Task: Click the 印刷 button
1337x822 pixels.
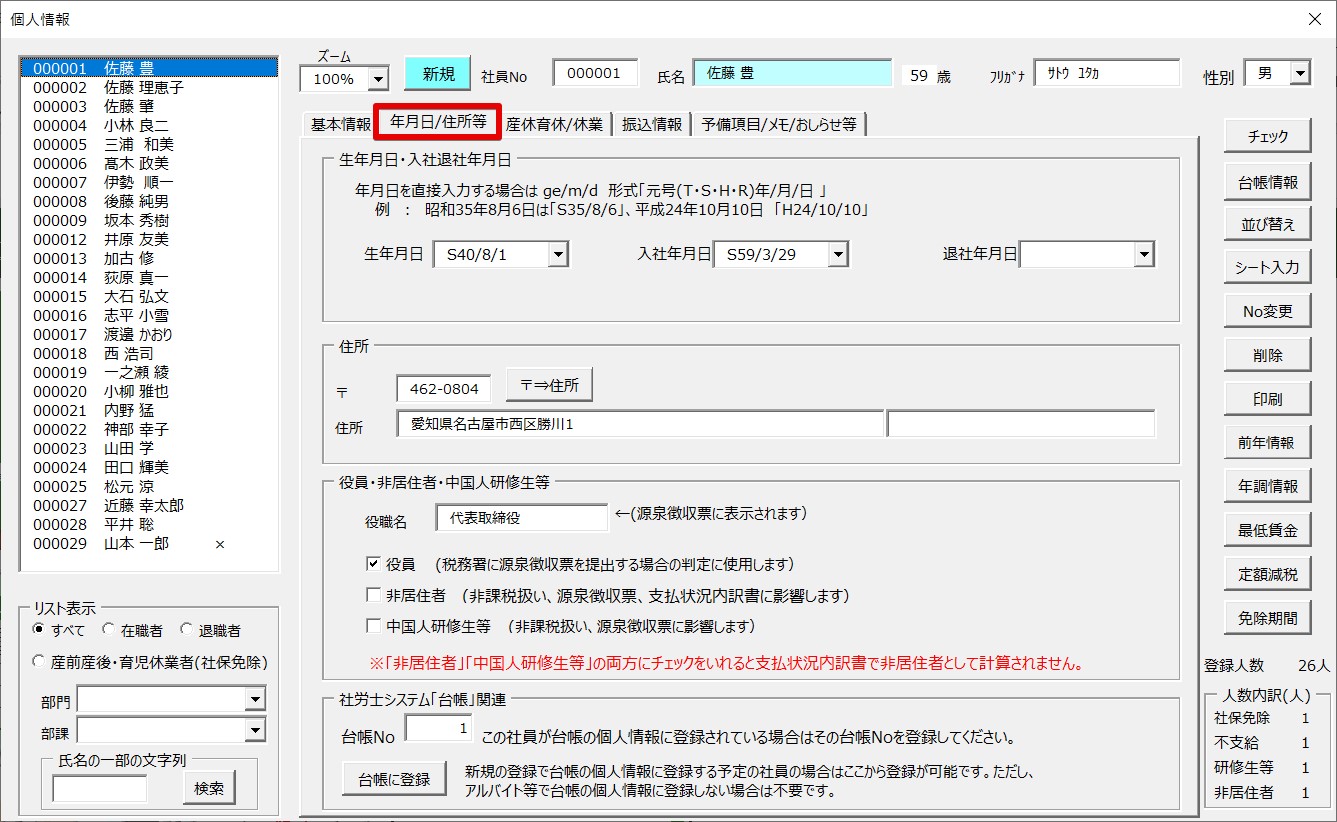Action: 1268,399
